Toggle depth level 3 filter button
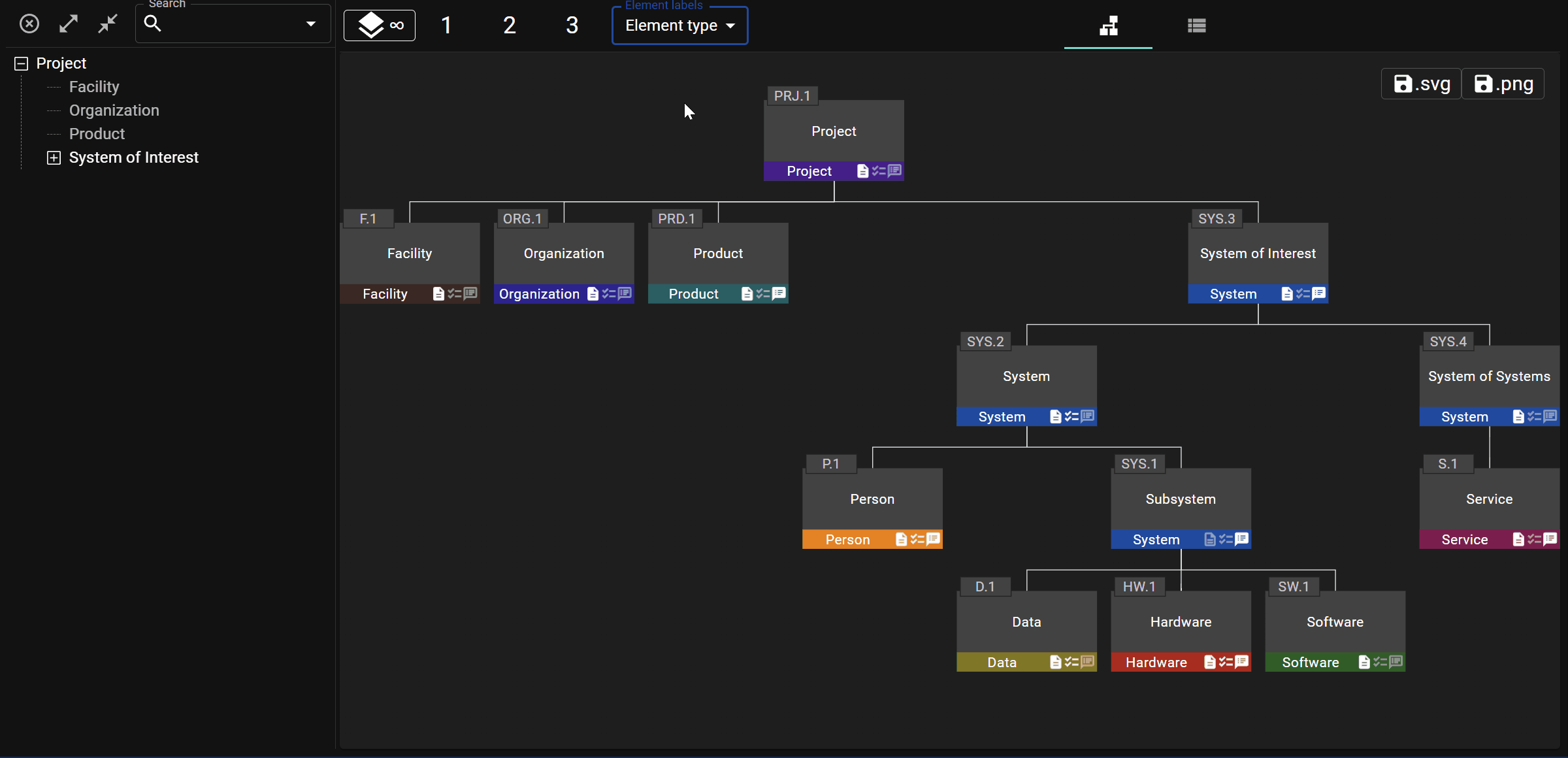This screenshot has width=1568, height=758. coord(571,24)
